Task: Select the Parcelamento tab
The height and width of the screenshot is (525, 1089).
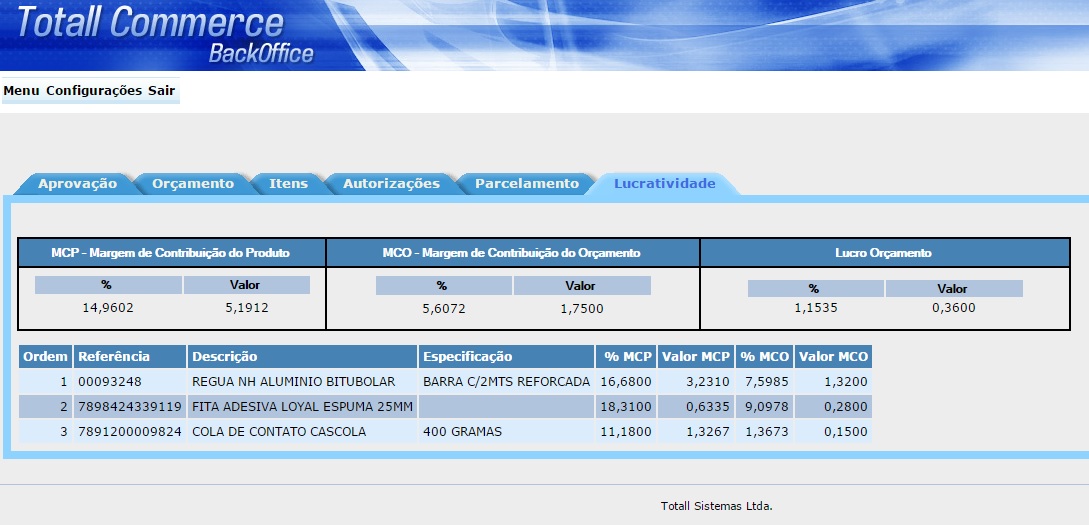Action: (x=526, y=184)
